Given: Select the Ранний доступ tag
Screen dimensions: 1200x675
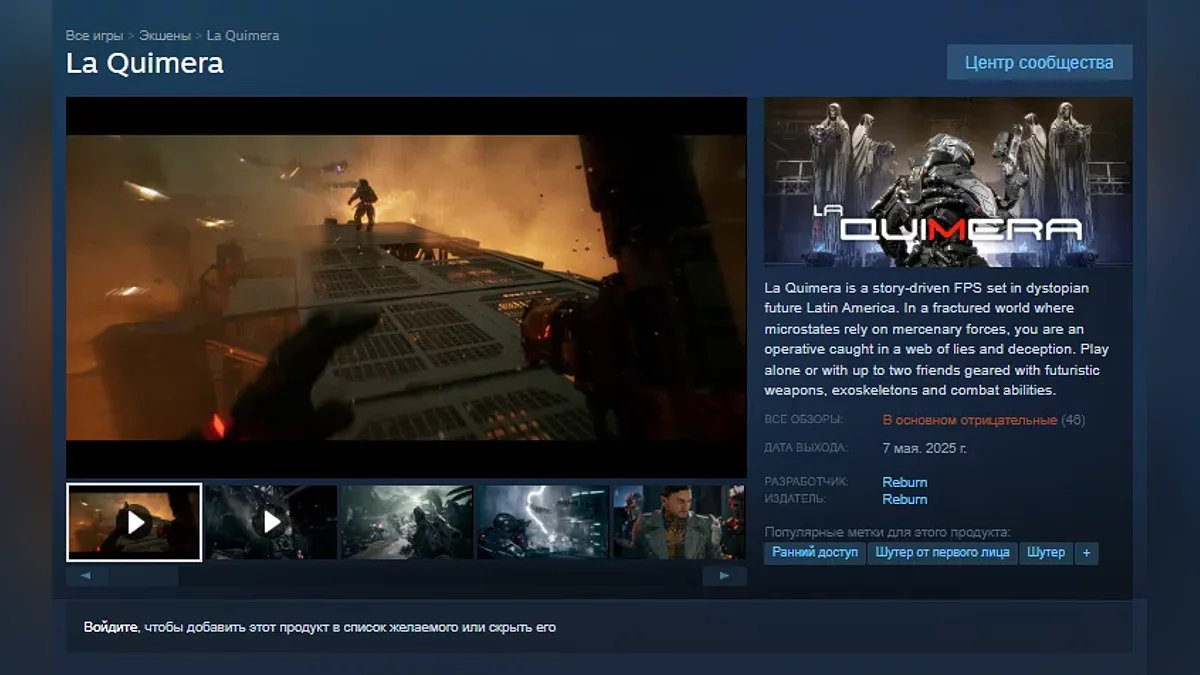Looking at the screenshot, I should [814, 553].
